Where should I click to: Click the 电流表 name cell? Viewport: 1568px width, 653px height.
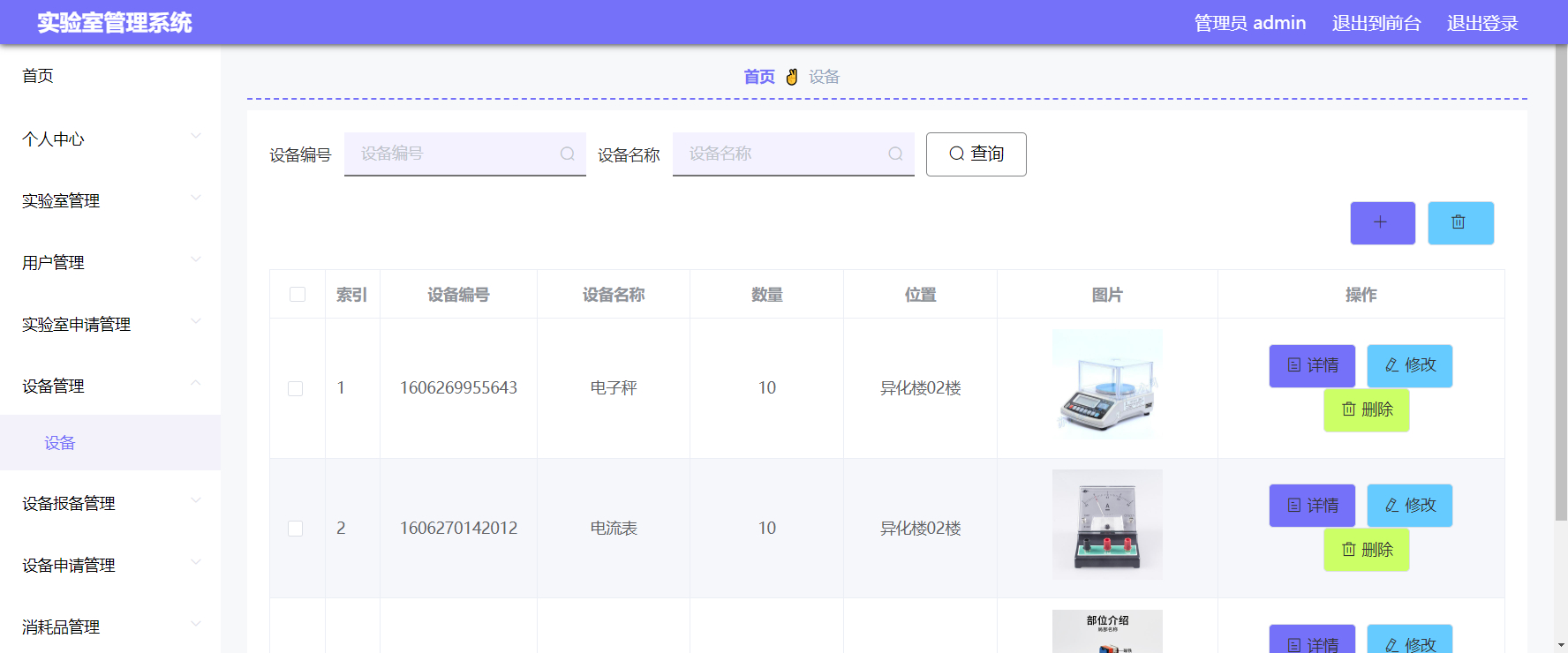(614, 529)
